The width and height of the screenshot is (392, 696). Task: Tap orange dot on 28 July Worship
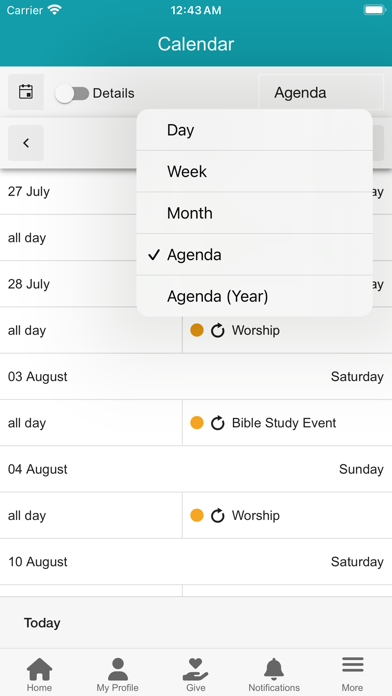[197, 330]
